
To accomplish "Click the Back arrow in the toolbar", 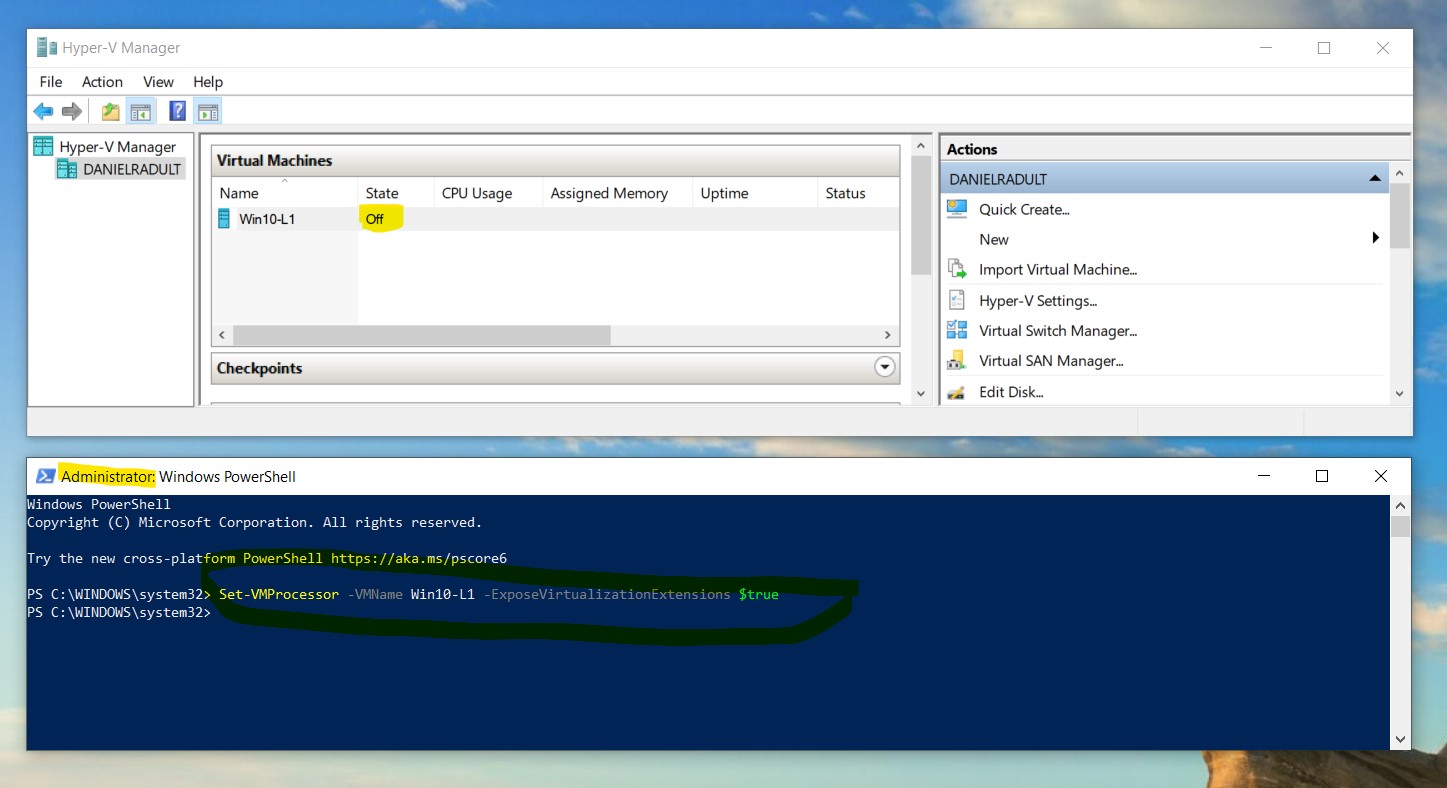I will [x=43, y=112].
